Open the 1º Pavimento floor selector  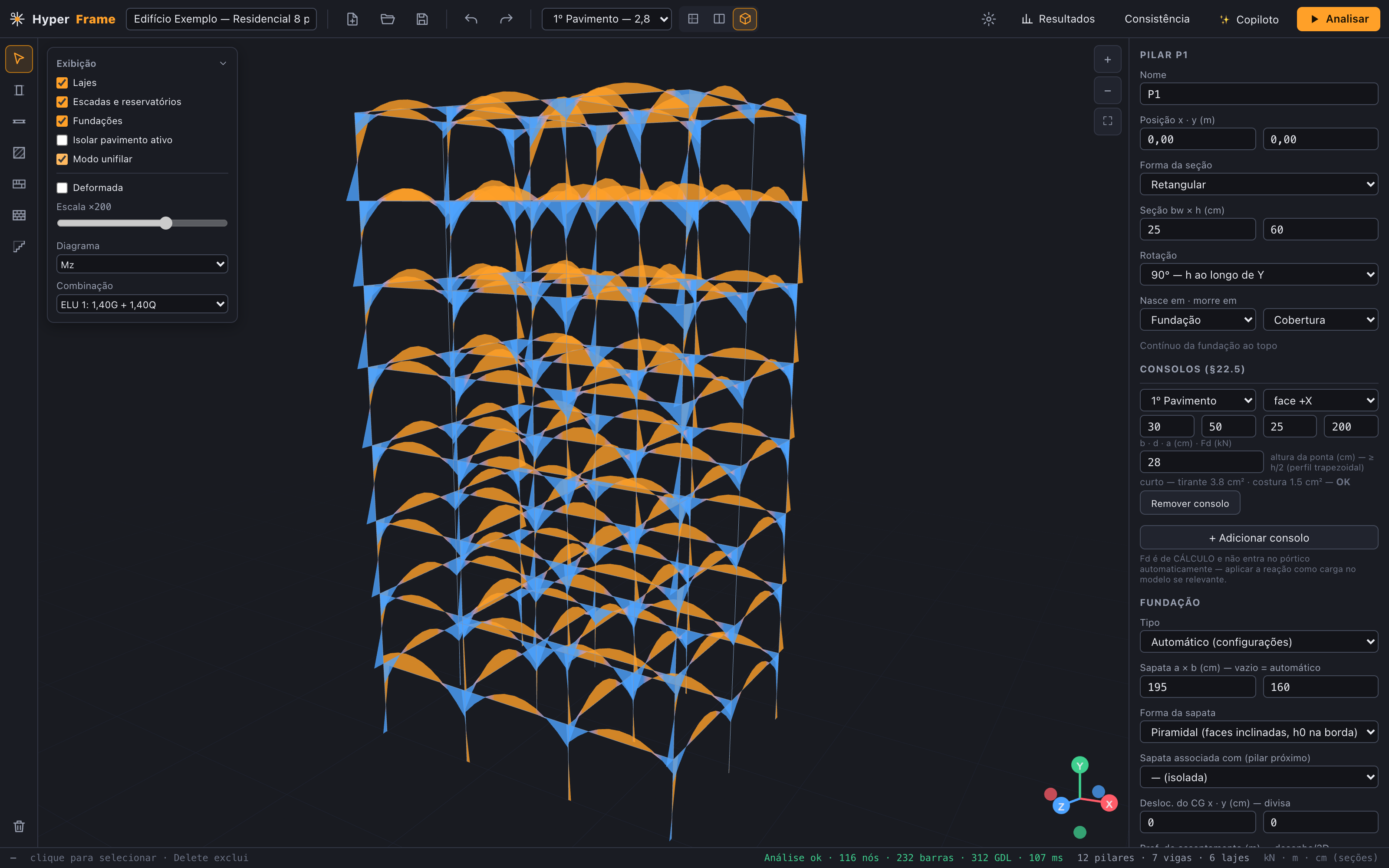[x=607, y=19]
